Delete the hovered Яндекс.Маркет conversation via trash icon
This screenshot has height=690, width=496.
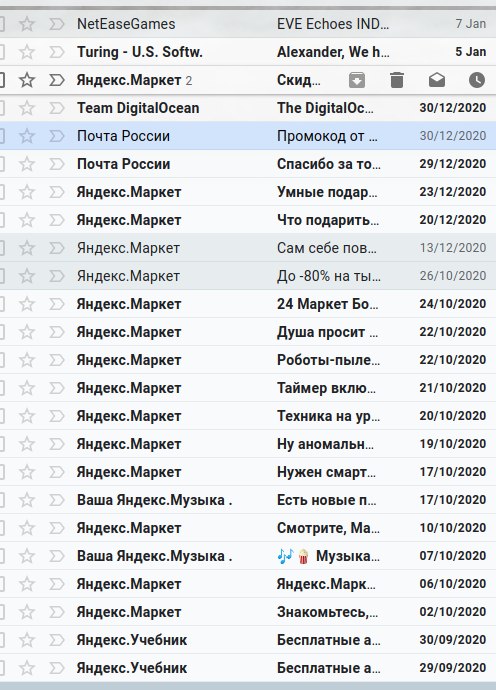click(x=397, y=80)
